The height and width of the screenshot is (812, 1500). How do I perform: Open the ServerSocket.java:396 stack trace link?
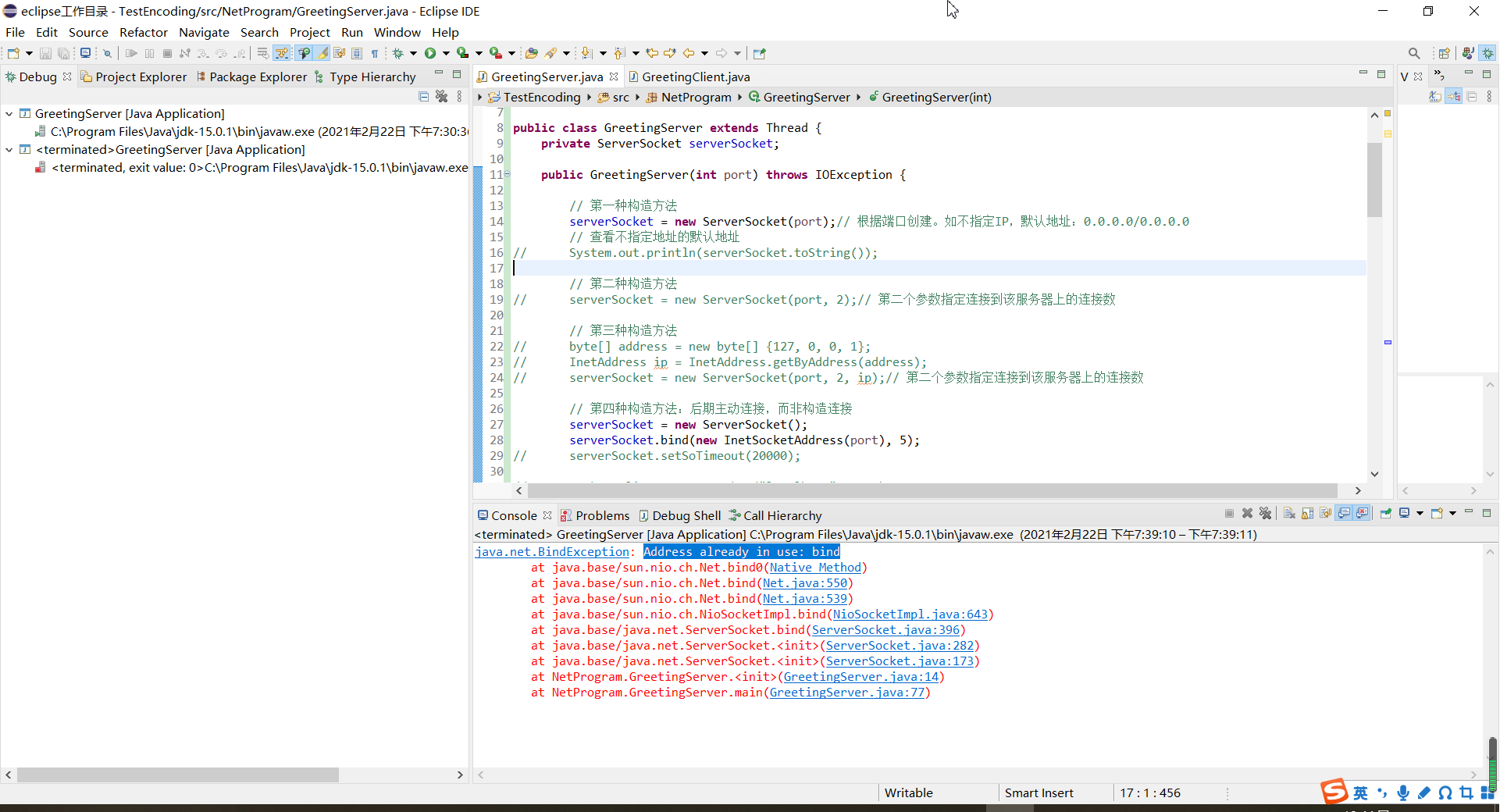click(885, 629)
